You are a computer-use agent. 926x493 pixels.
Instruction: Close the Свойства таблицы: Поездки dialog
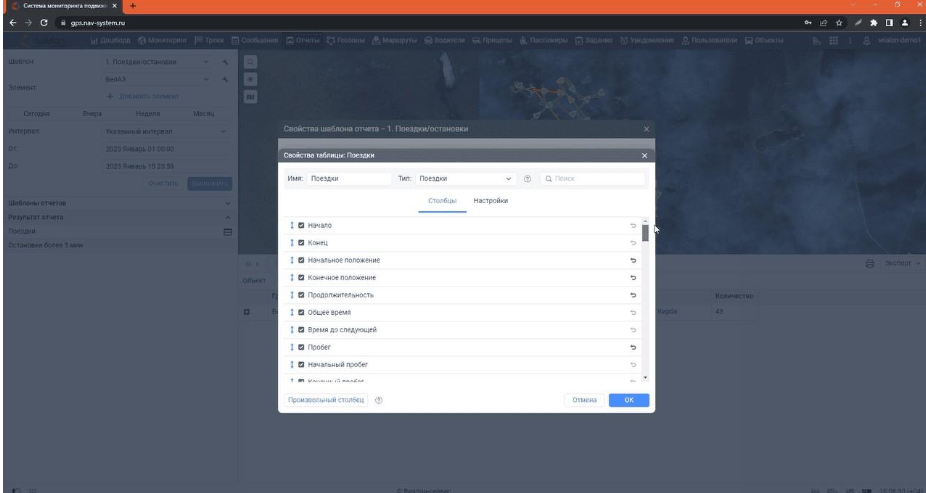click(644, 156)
